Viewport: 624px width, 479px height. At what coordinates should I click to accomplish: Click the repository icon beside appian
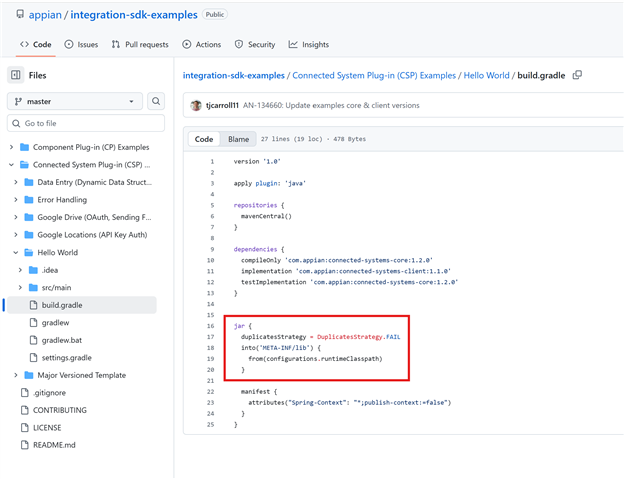20,14
